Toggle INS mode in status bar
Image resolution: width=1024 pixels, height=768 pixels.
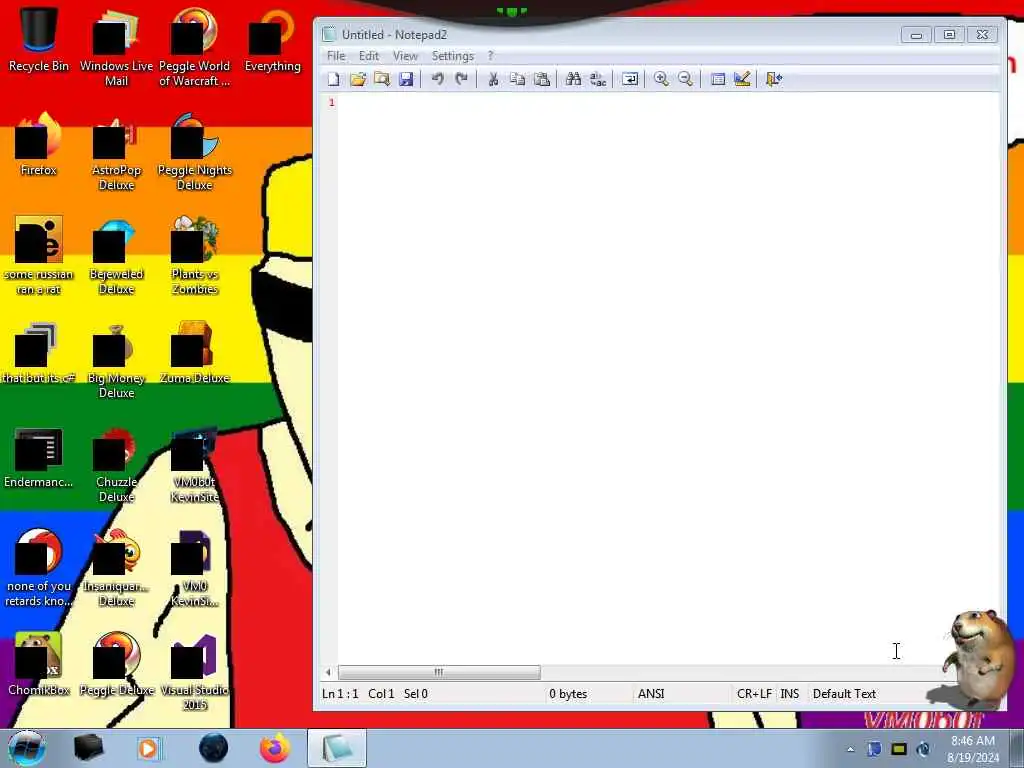coord(790,694)
